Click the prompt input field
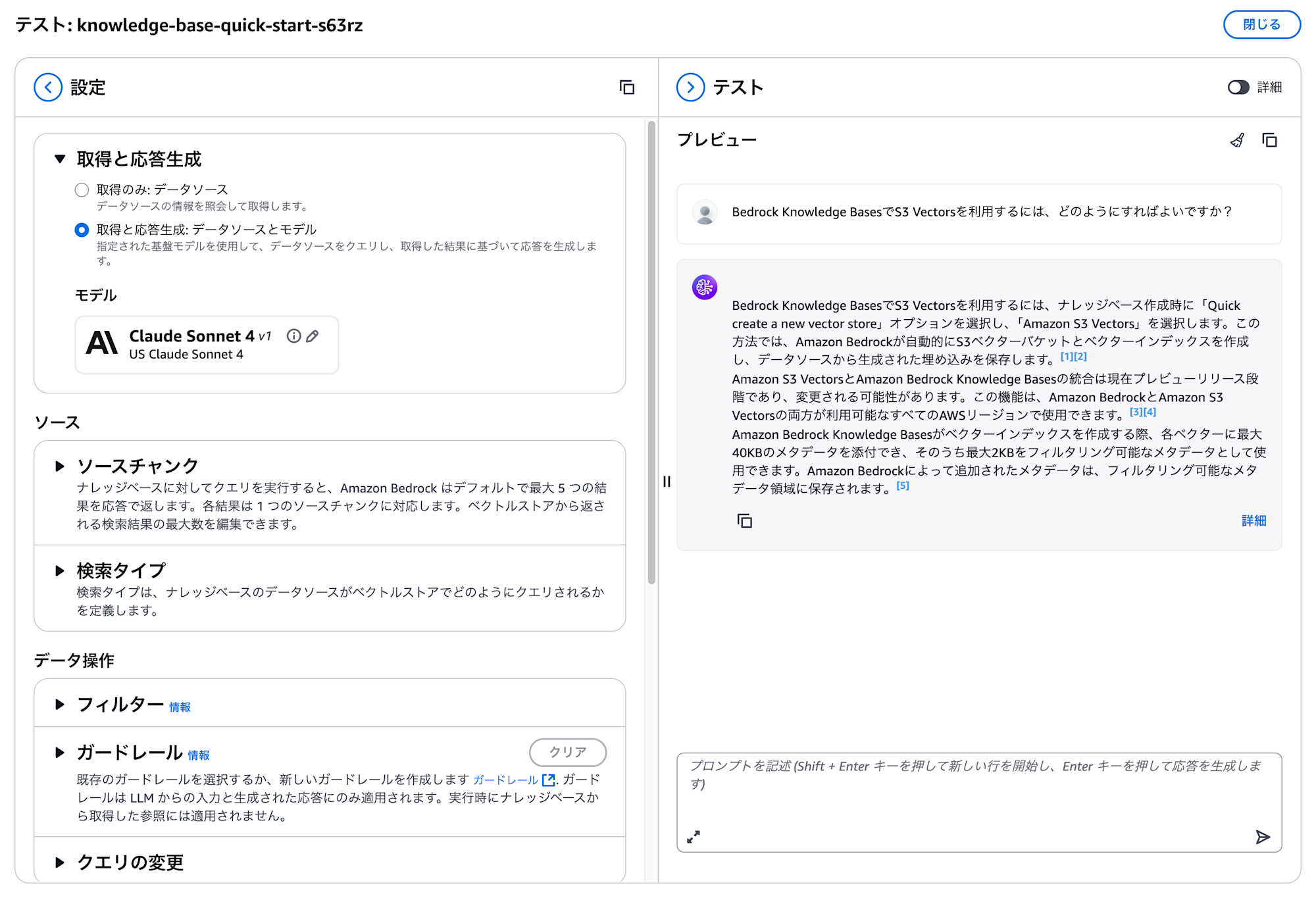 [979, 802]
